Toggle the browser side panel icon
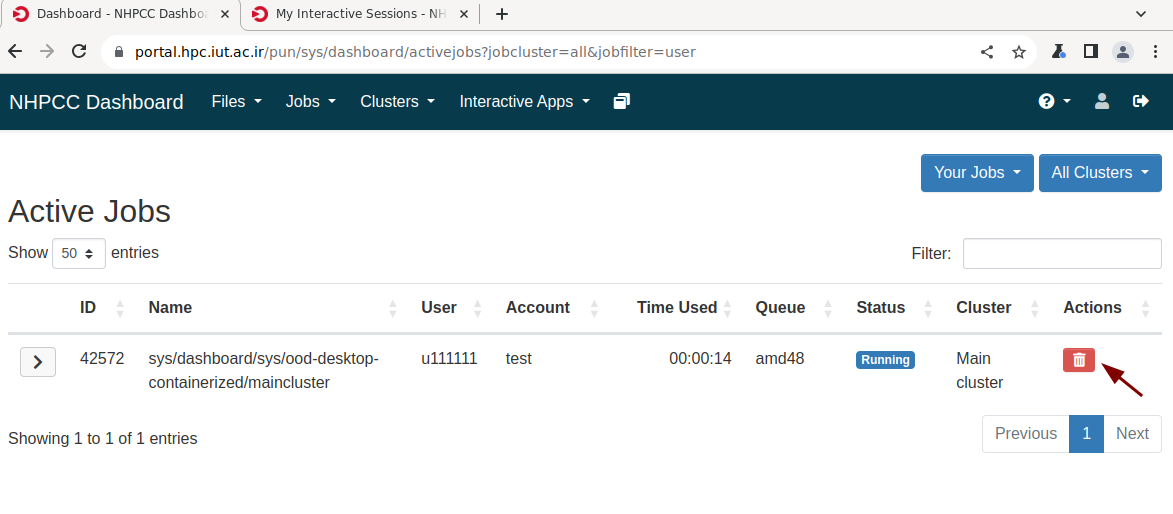This screenshot has height=514, width=1173. 1091,52
